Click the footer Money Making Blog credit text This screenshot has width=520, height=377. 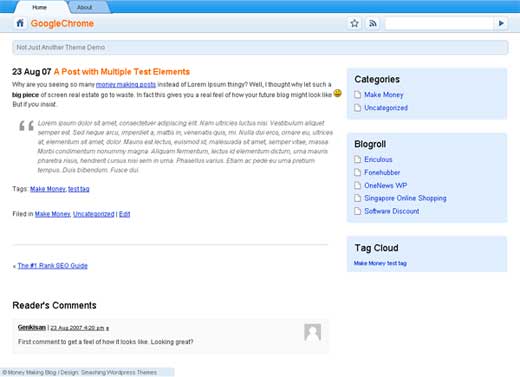tap(79, 372)
